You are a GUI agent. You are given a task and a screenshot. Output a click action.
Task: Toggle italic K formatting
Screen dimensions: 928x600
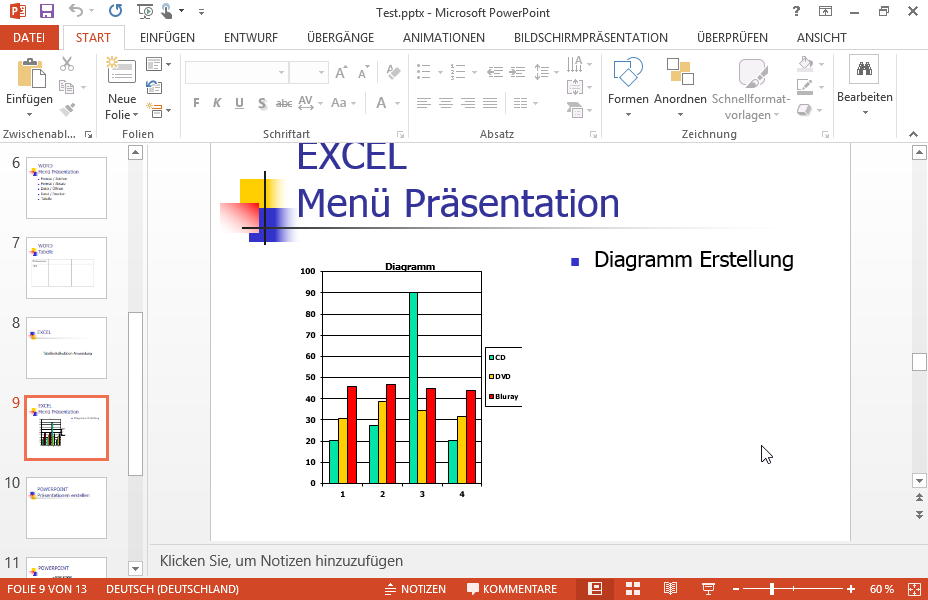pos(217,103)
